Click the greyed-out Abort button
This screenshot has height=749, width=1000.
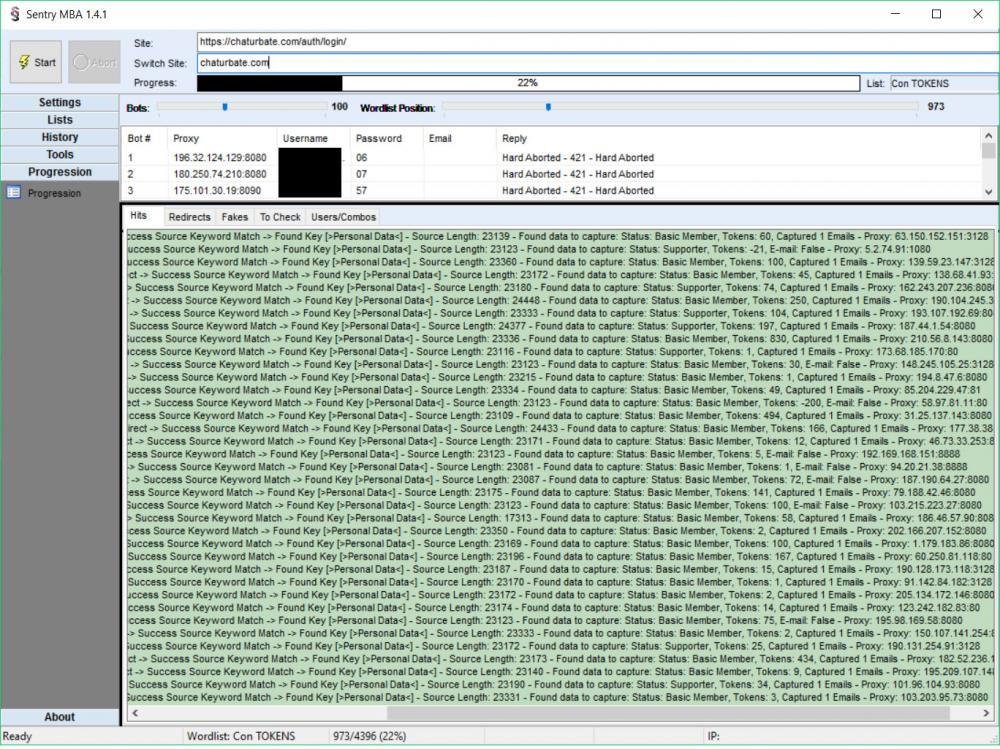coord(94,62)
